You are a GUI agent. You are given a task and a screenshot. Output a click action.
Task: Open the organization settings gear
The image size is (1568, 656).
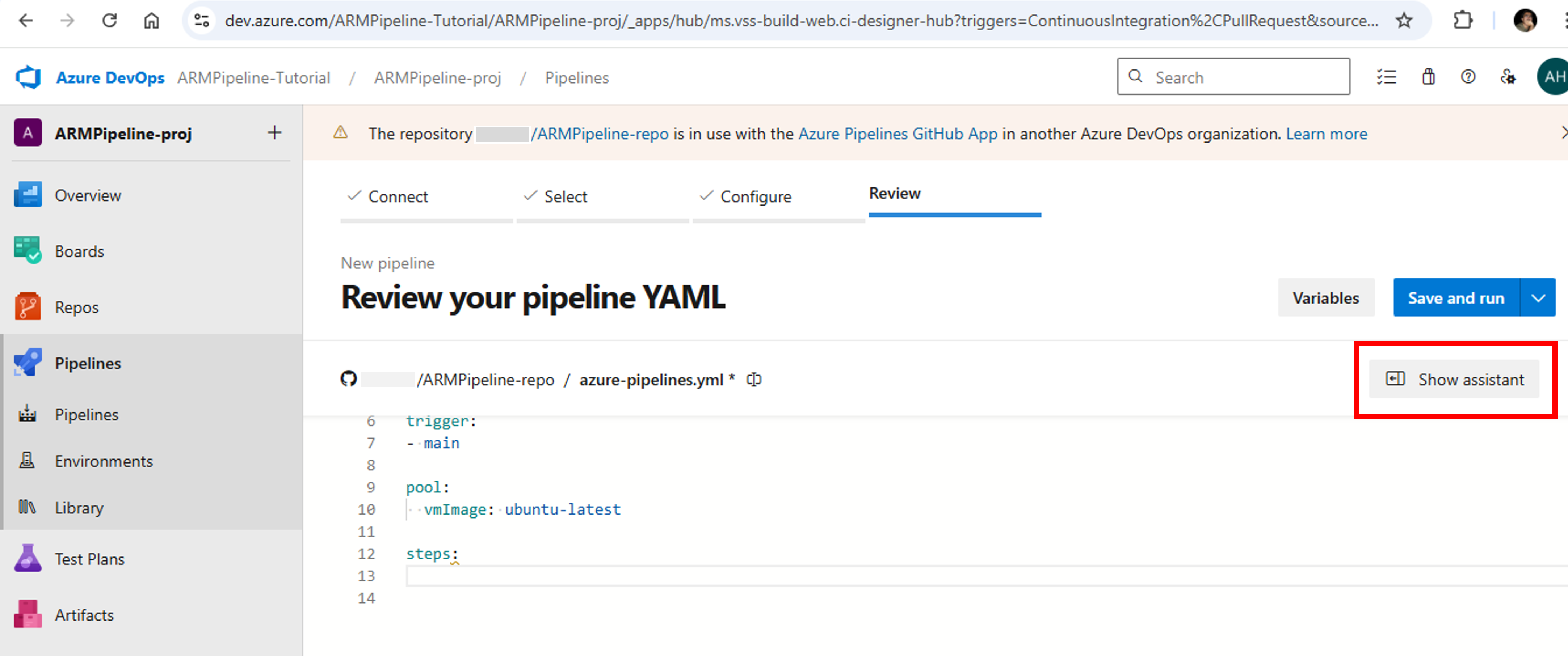tap(1508, 77)
